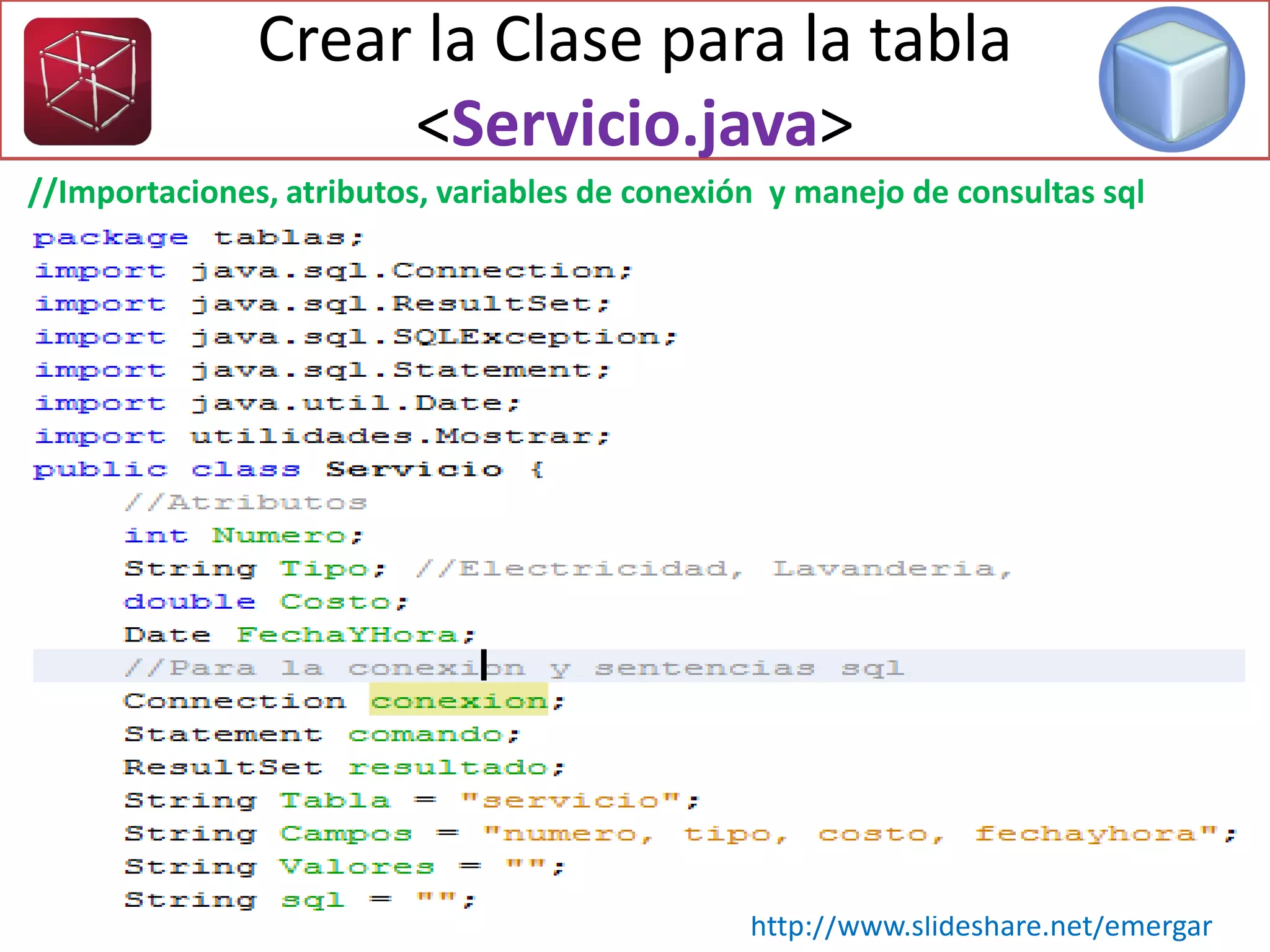Click the red GlassFish cube logo

[x=87, y=81]
